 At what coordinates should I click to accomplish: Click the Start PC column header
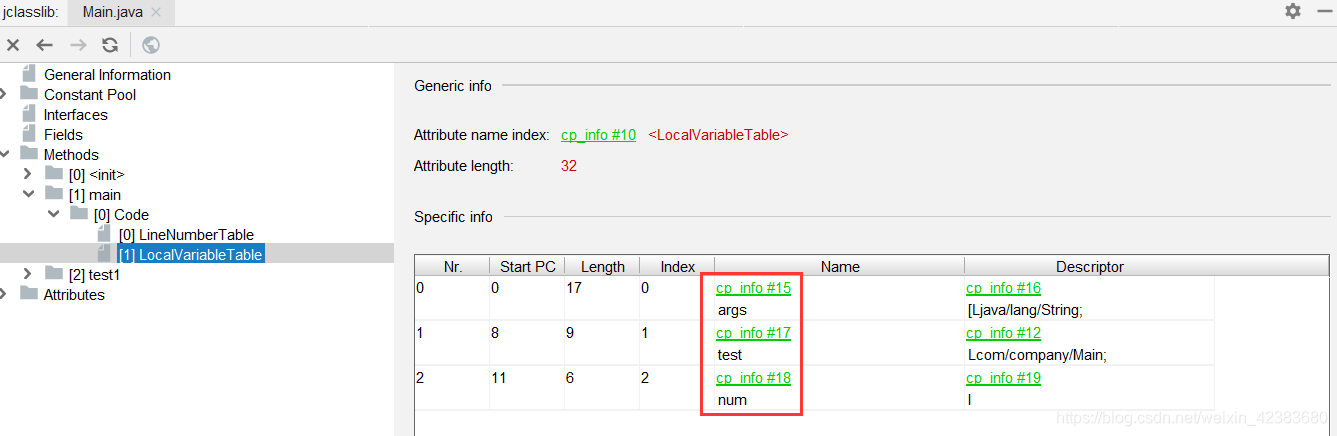click(x=527, y=266)
